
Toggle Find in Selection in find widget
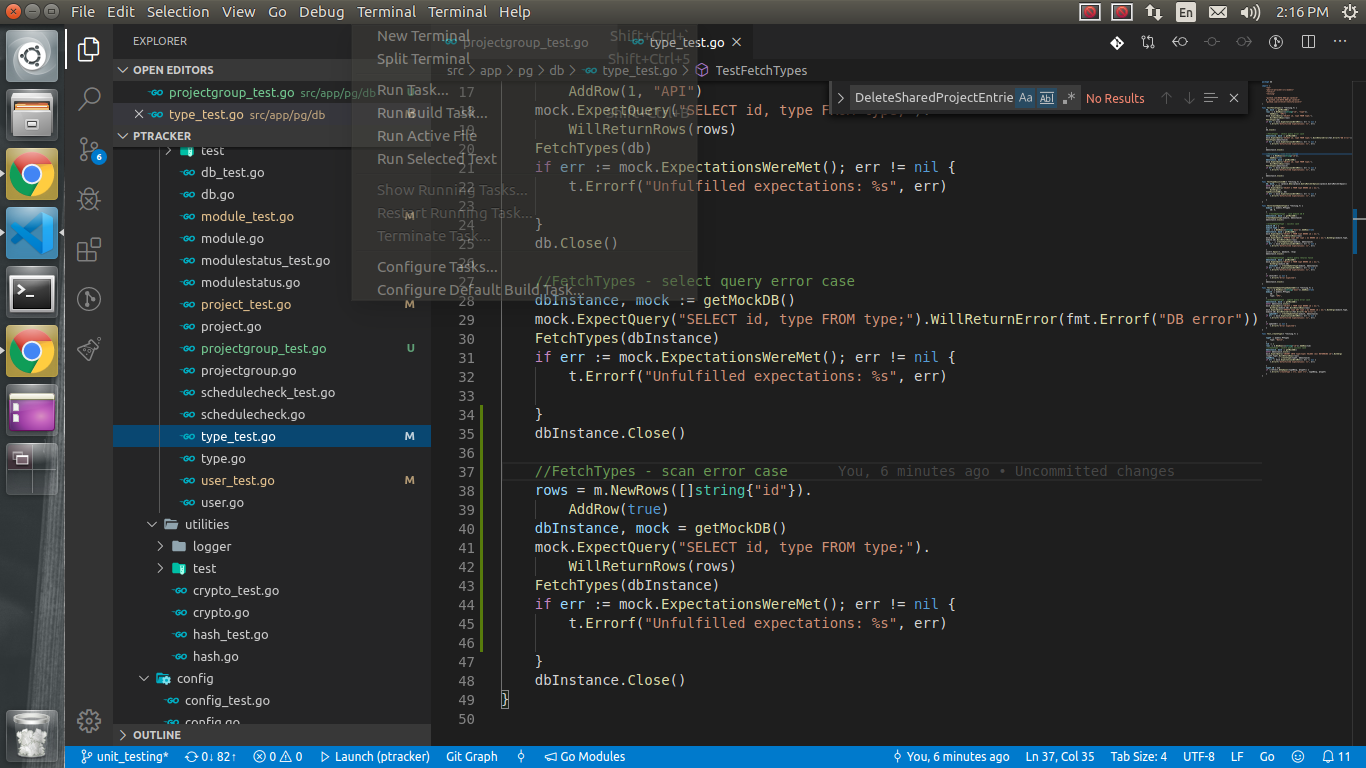1211,98
